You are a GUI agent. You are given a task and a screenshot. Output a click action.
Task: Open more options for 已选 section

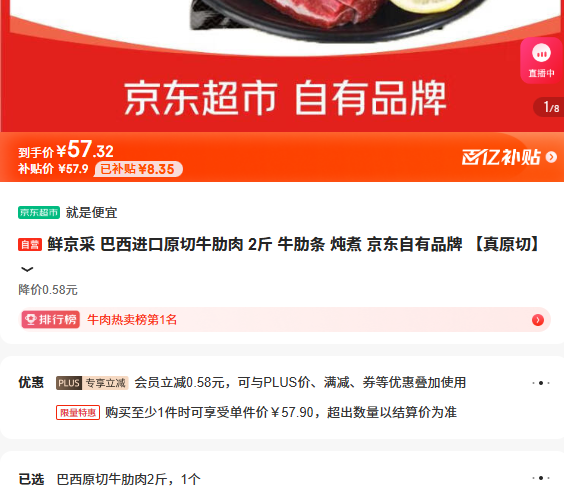point(541,478)
